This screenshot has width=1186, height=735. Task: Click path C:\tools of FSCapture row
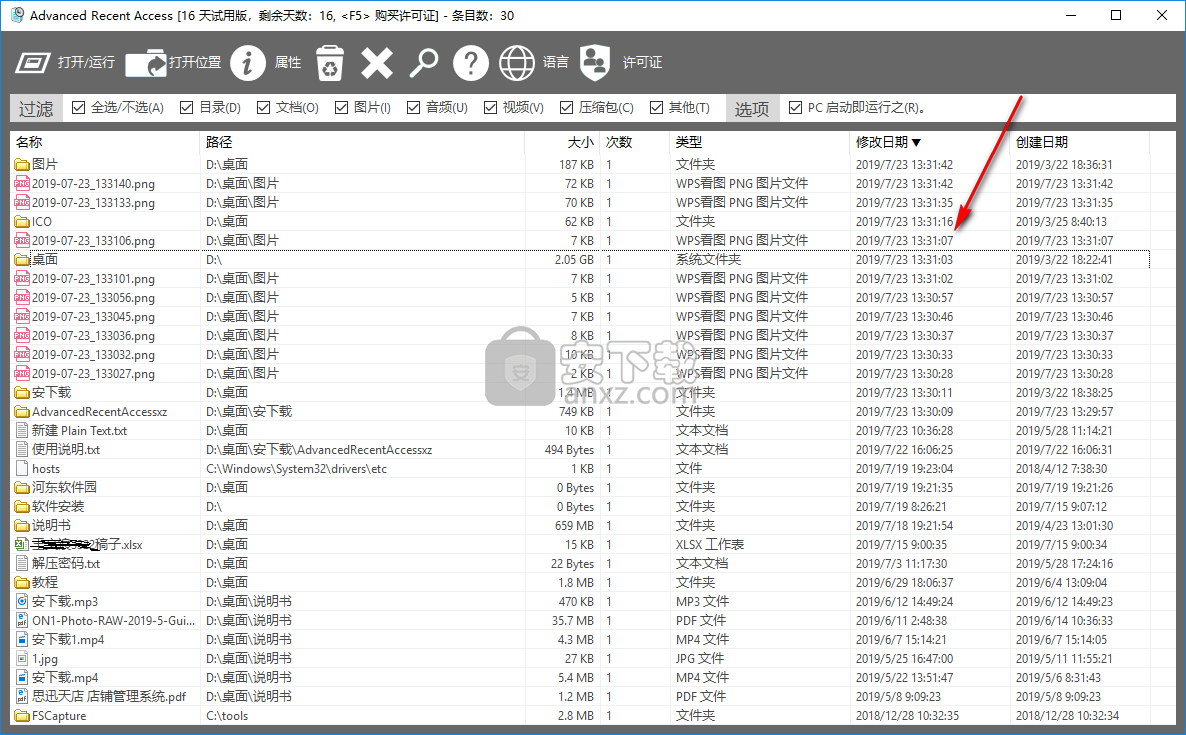(227, 715)
